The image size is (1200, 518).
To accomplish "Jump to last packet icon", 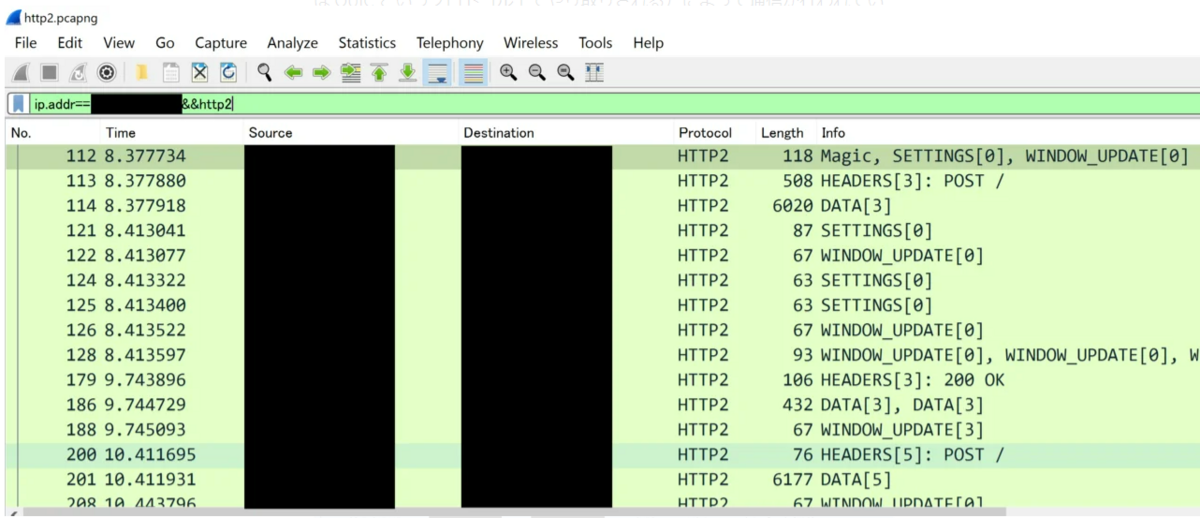I will point(407,72).
